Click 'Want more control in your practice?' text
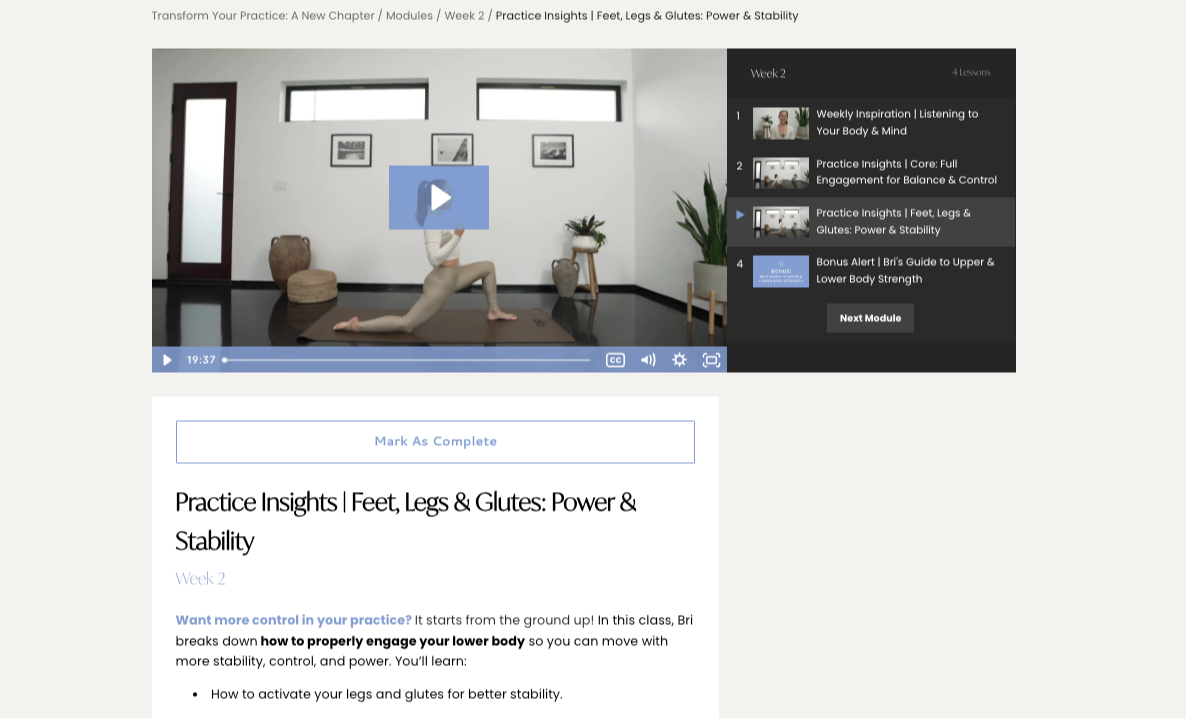 point(293,620)
